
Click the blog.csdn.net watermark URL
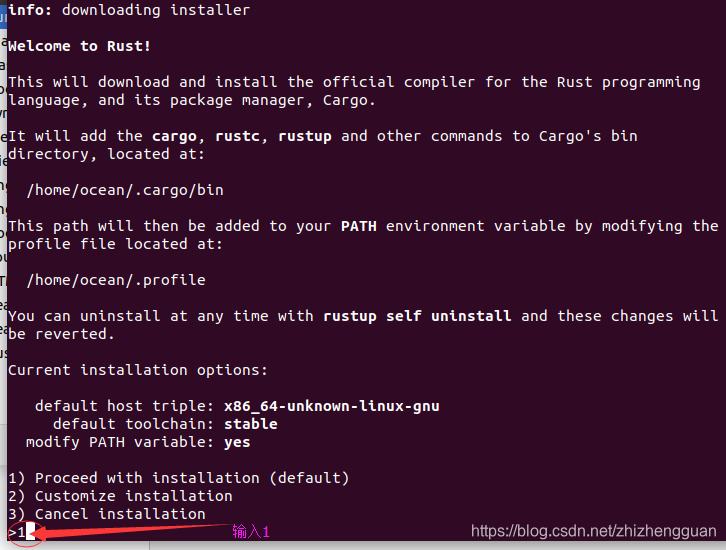coord(594,531)
